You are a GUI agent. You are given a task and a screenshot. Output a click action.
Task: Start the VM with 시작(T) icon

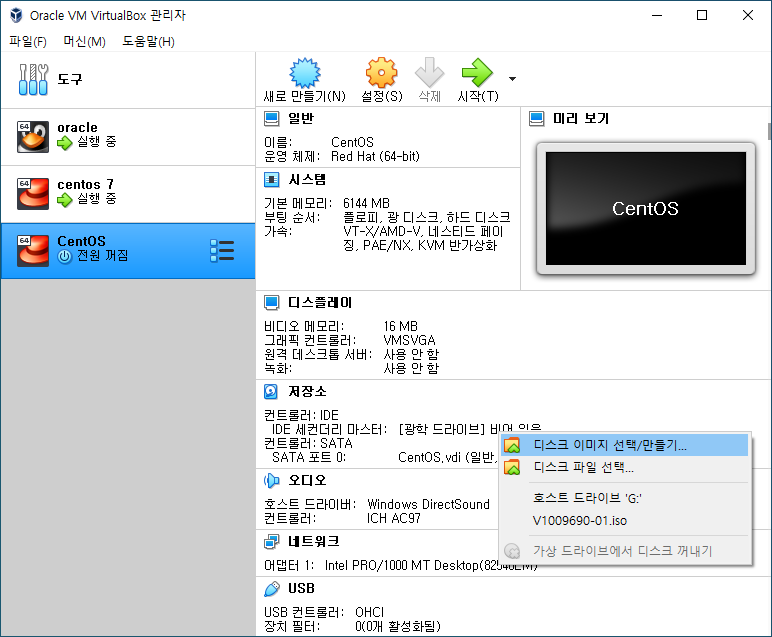(x=477, y=73)
